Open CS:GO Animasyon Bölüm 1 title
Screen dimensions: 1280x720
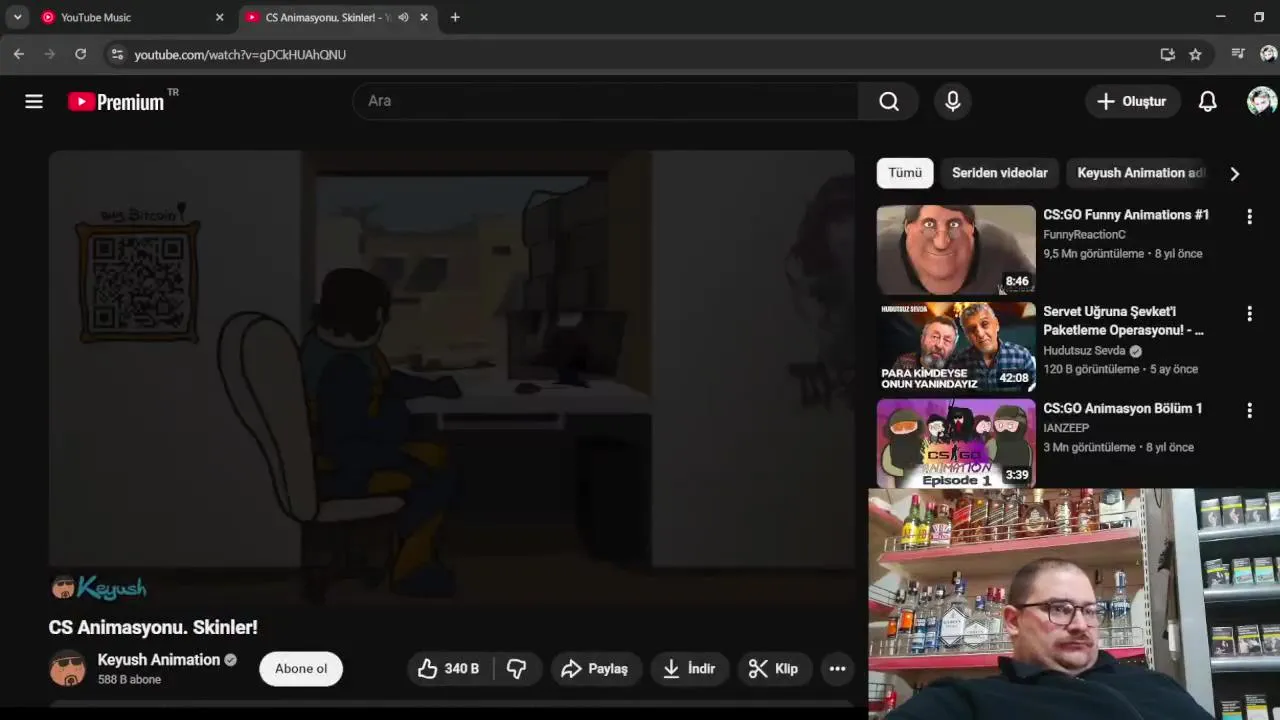(1123, 408)
